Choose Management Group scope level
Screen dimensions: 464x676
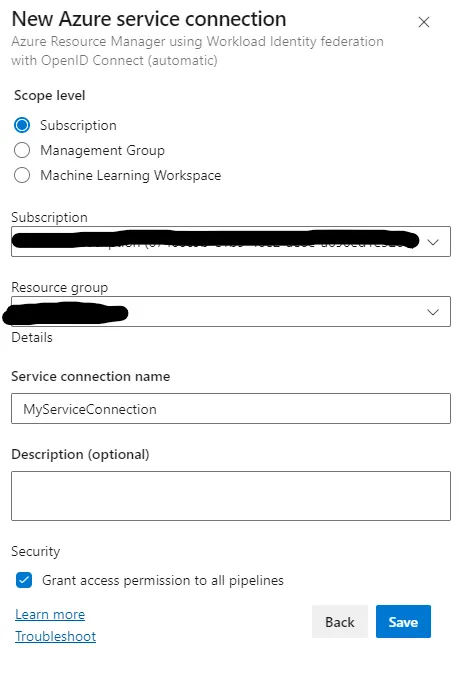22,150
